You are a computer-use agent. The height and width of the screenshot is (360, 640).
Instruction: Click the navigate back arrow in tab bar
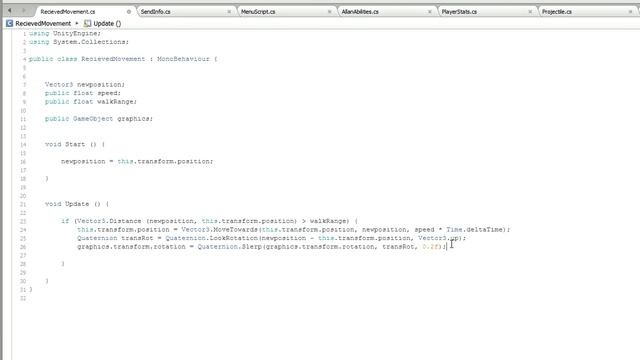tap(9, 11)
